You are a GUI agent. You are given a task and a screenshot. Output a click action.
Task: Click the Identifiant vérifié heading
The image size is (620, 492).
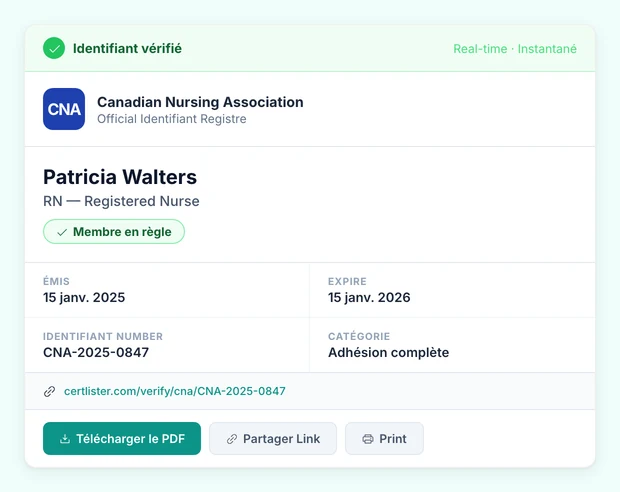[127, 48]
